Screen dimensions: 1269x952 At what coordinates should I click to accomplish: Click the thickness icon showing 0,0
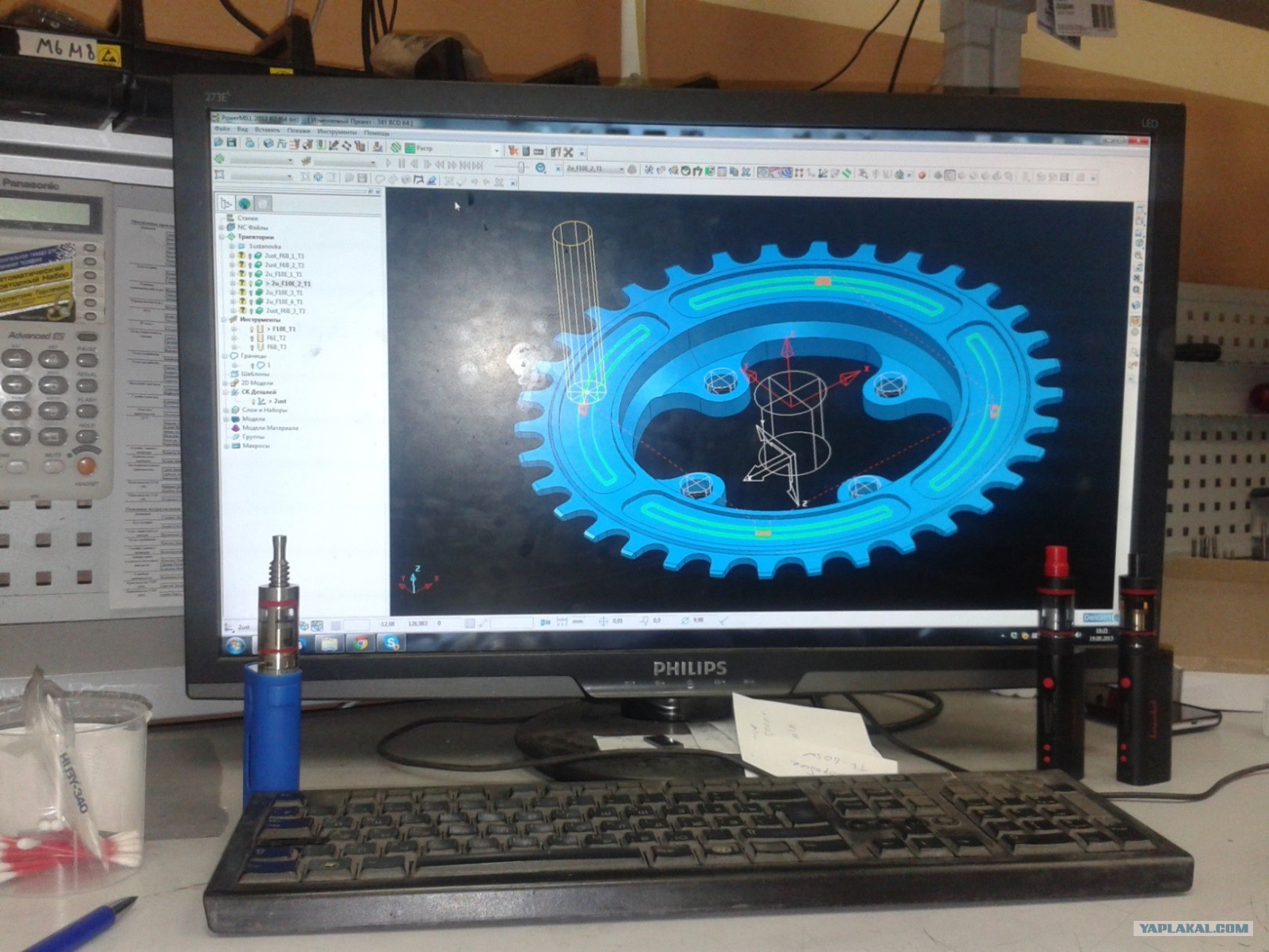point(644,621)
